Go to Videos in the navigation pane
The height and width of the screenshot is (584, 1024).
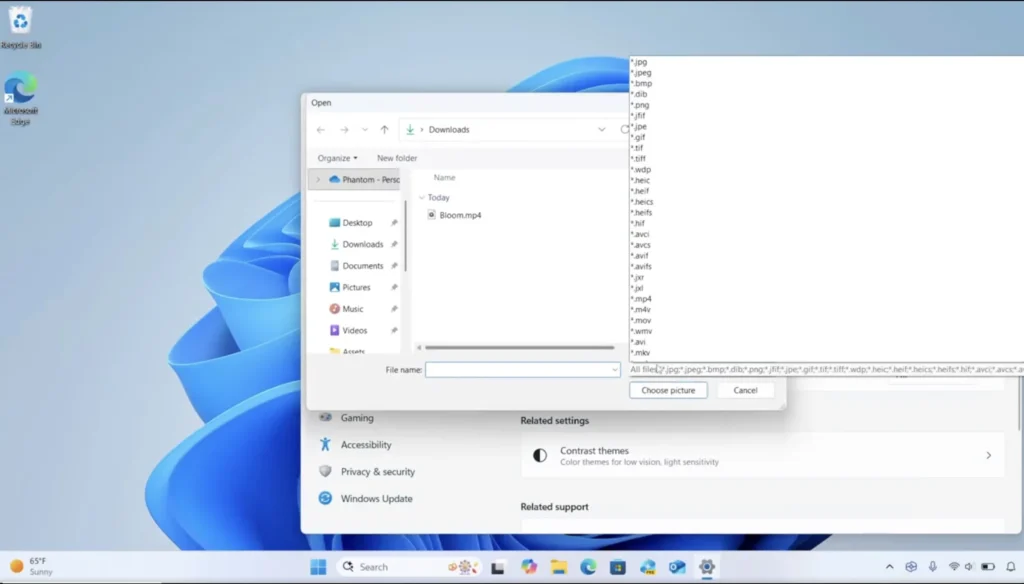(355, 330)
